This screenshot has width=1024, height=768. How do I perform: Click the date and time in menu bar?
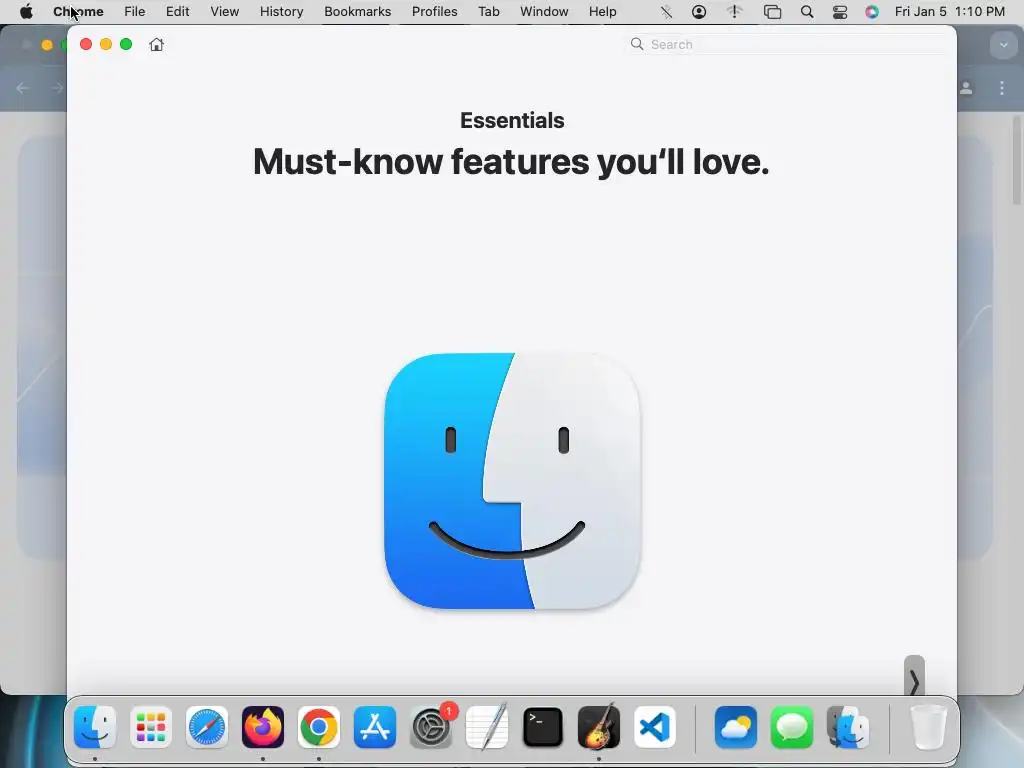click(x=950, y=12)
